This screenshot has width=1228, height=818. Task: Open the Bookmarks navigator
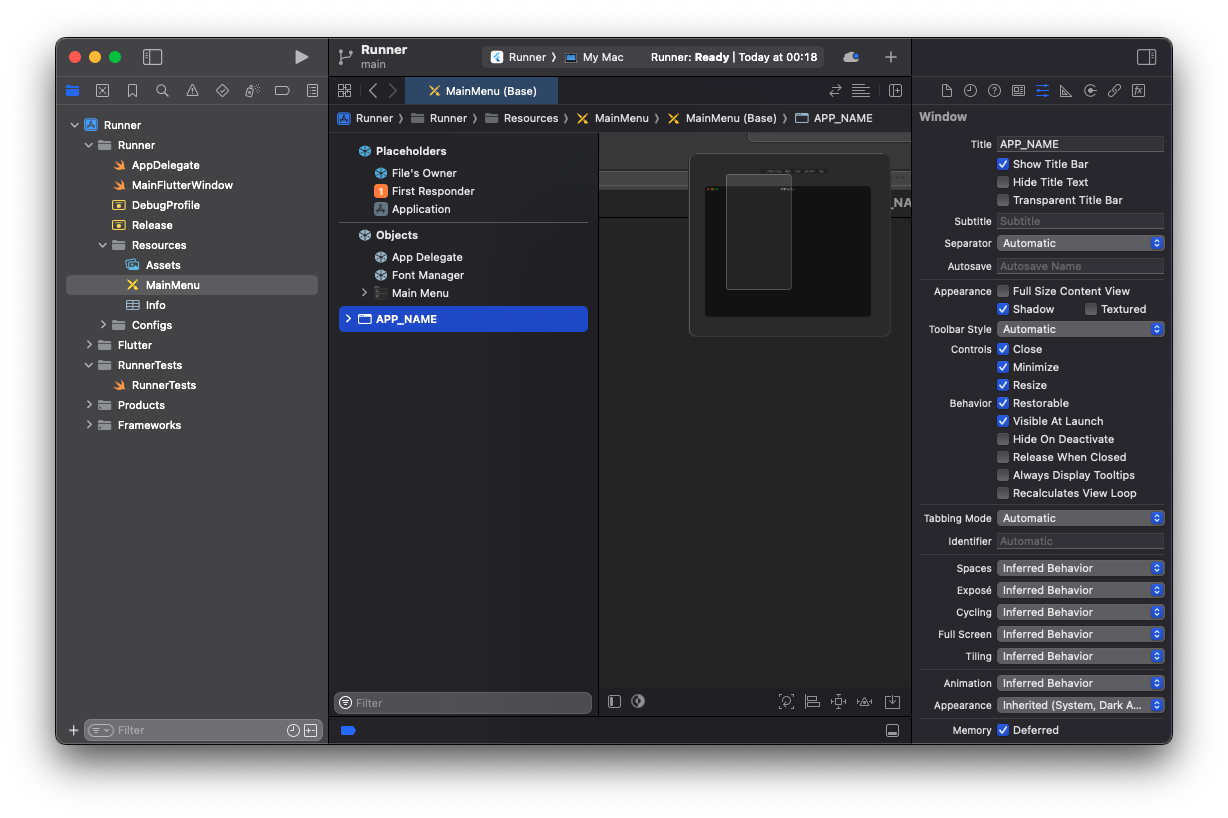(x=131, y=90)
